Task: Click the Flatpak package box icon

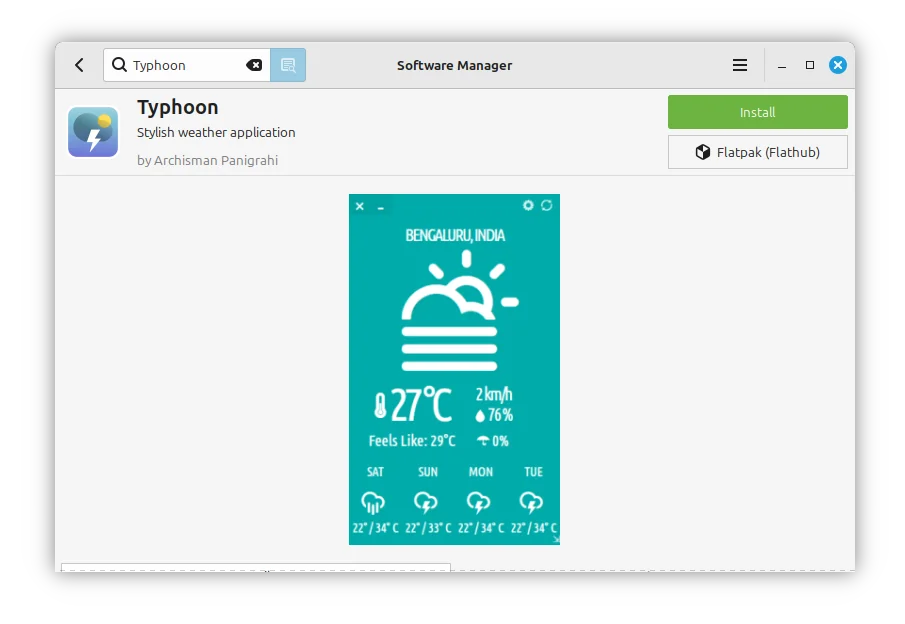Action: click(702, 152)
